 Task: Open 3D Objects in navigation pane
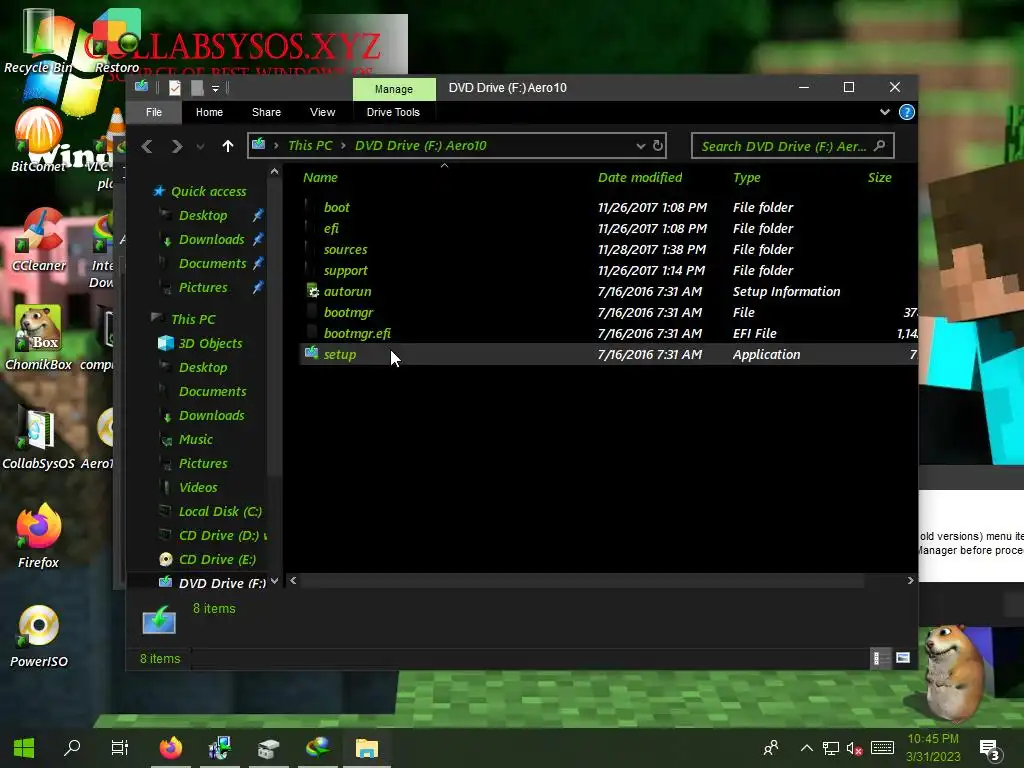(x=210, y=344)
